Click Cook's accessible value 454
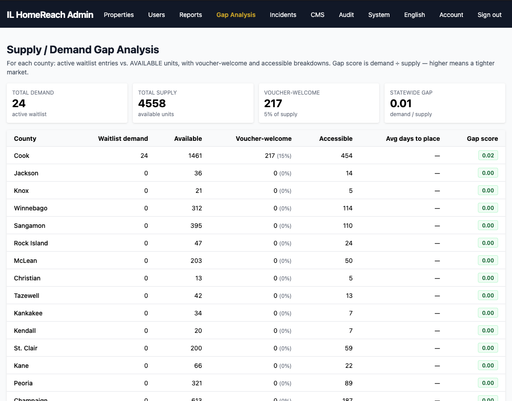This screenshot has height=401, width=512. tap(347, 156)
